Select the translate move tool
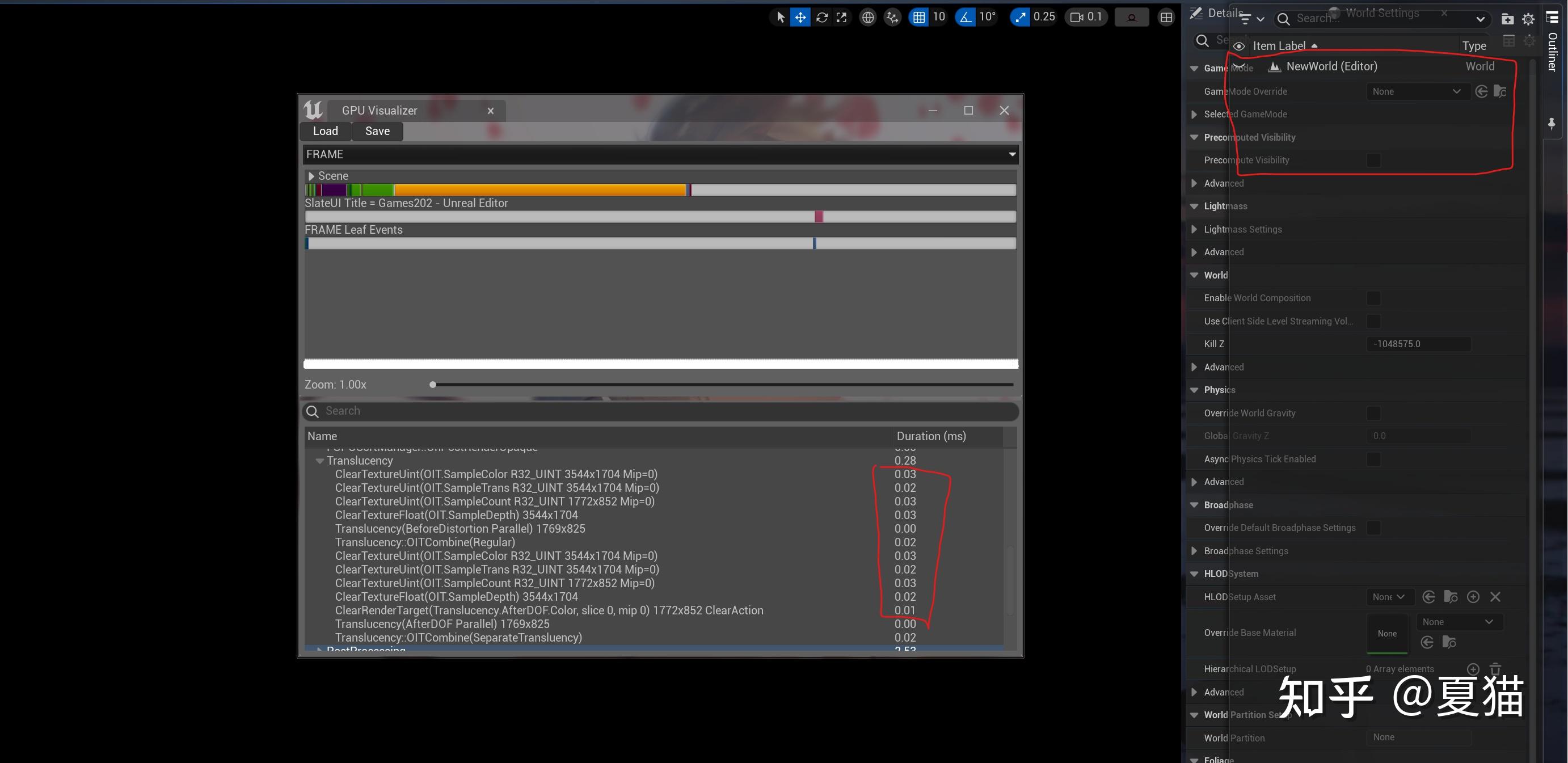This screenshot has height=763, width=1568. coord(800,17)
